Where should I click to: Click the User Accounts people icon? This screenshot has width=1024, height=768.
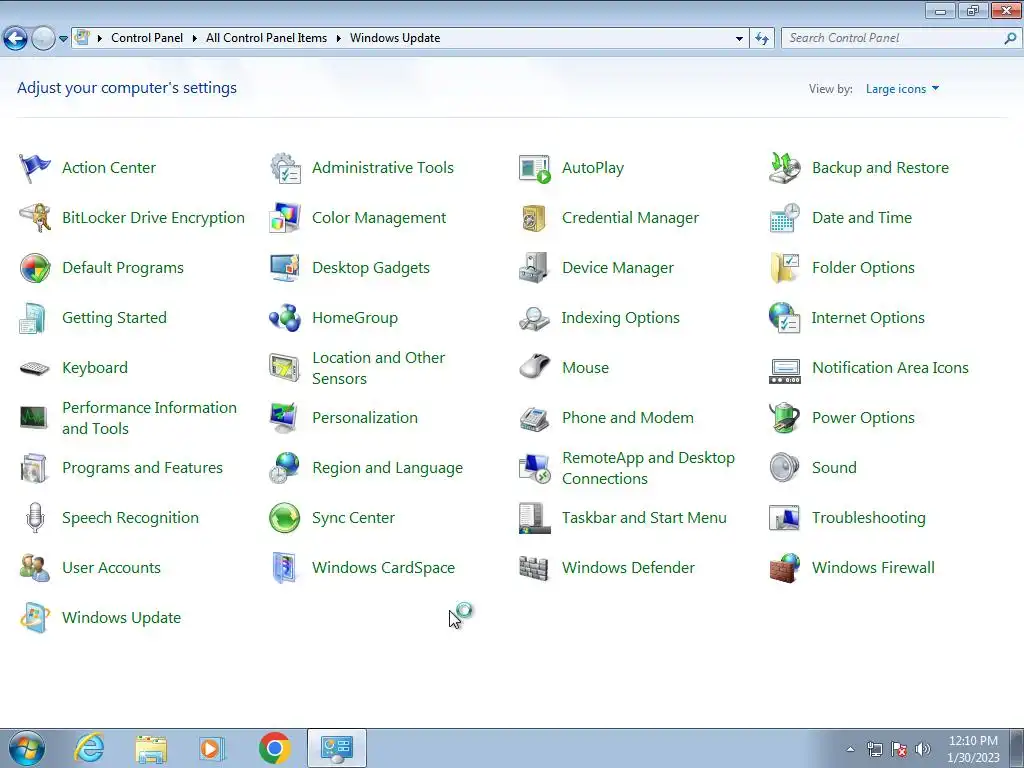tap(35, 568)
